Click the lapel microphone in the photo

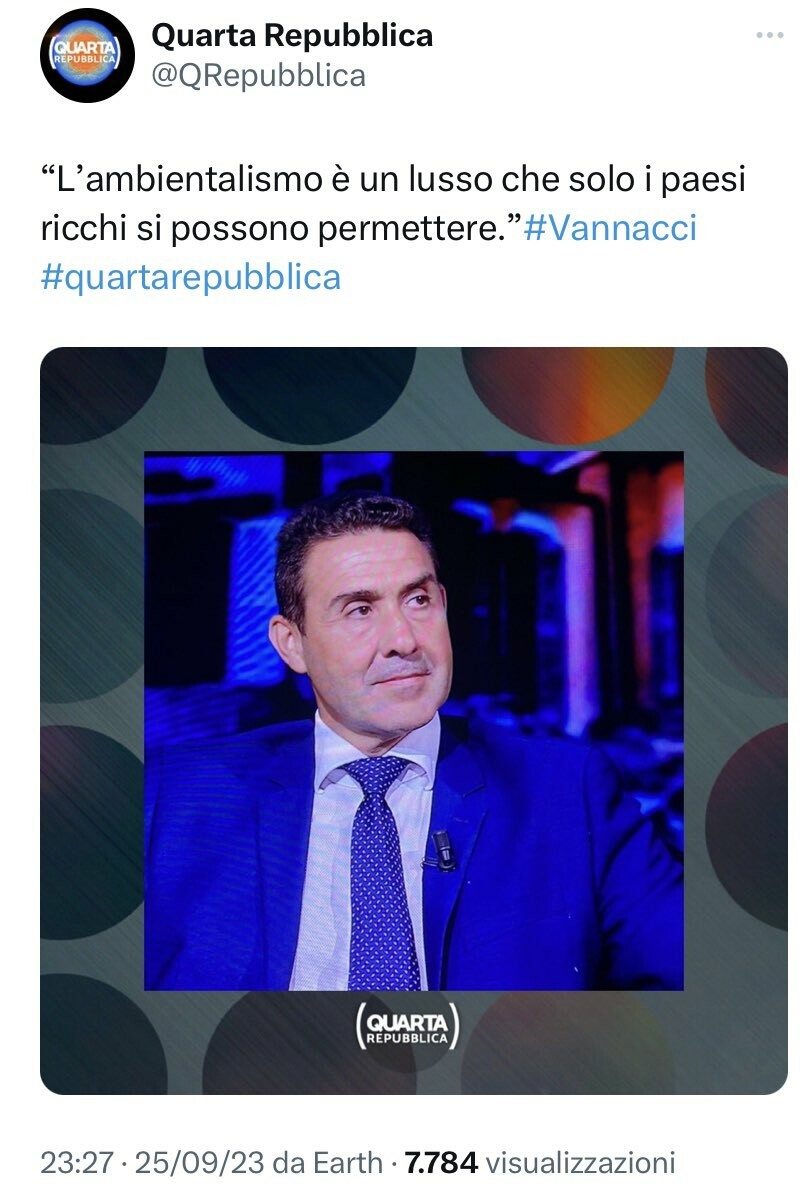pos(442,850)
